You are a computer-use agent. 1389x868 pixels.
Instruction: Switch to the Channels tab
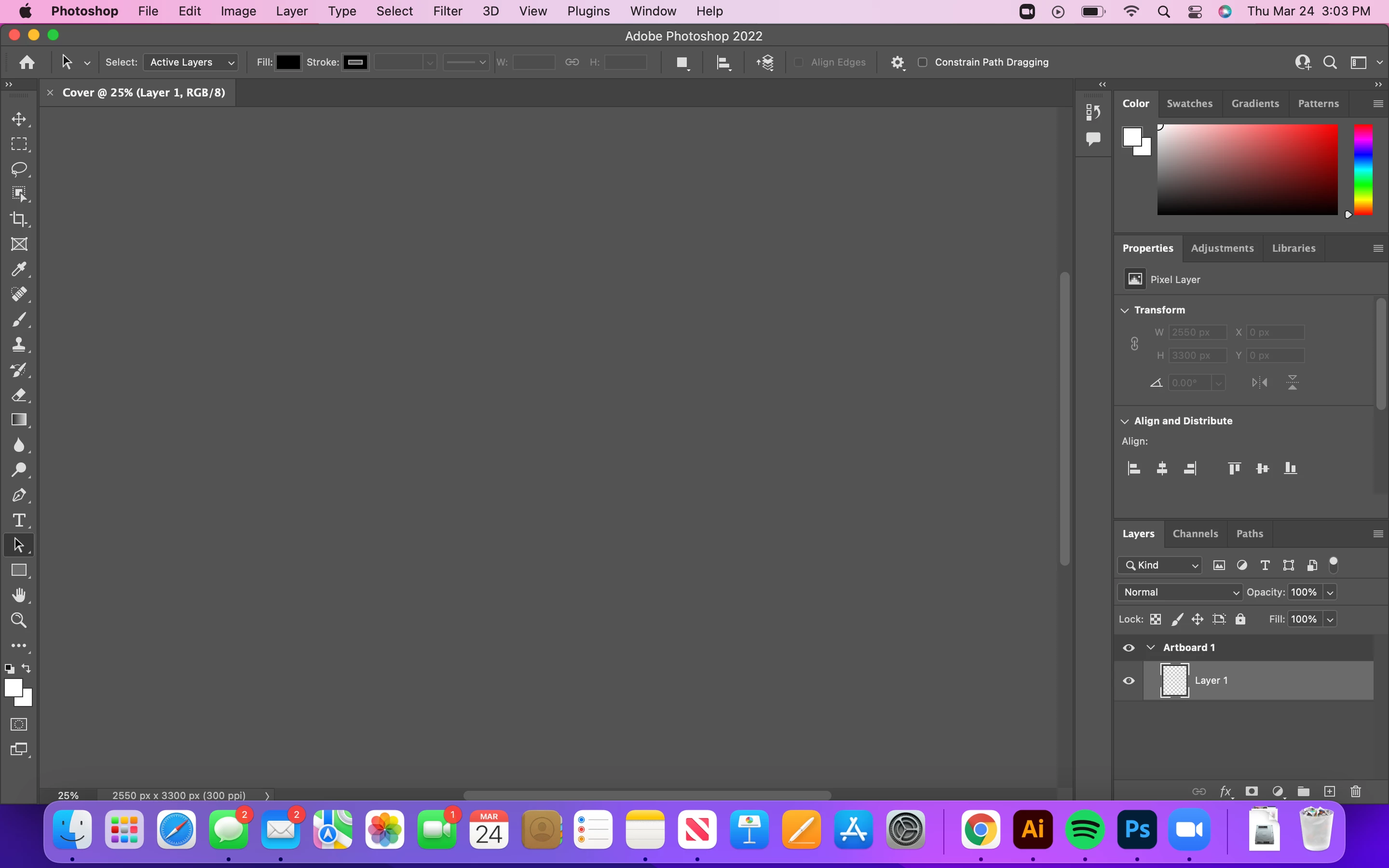pos(1195,533)
